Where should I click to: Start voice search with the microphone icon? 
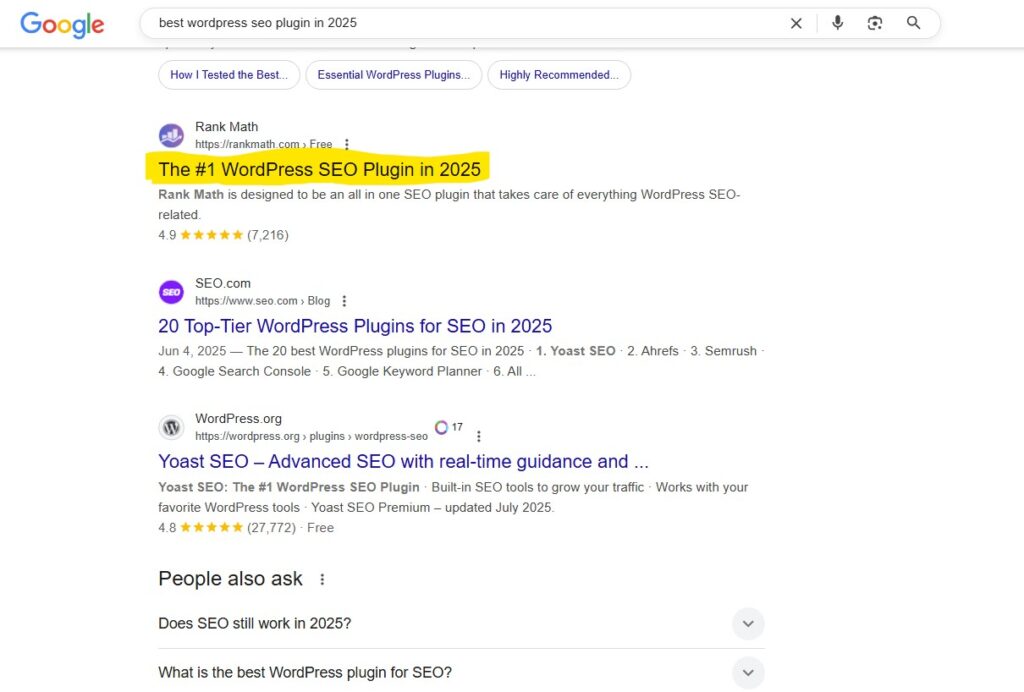[837, 23]
